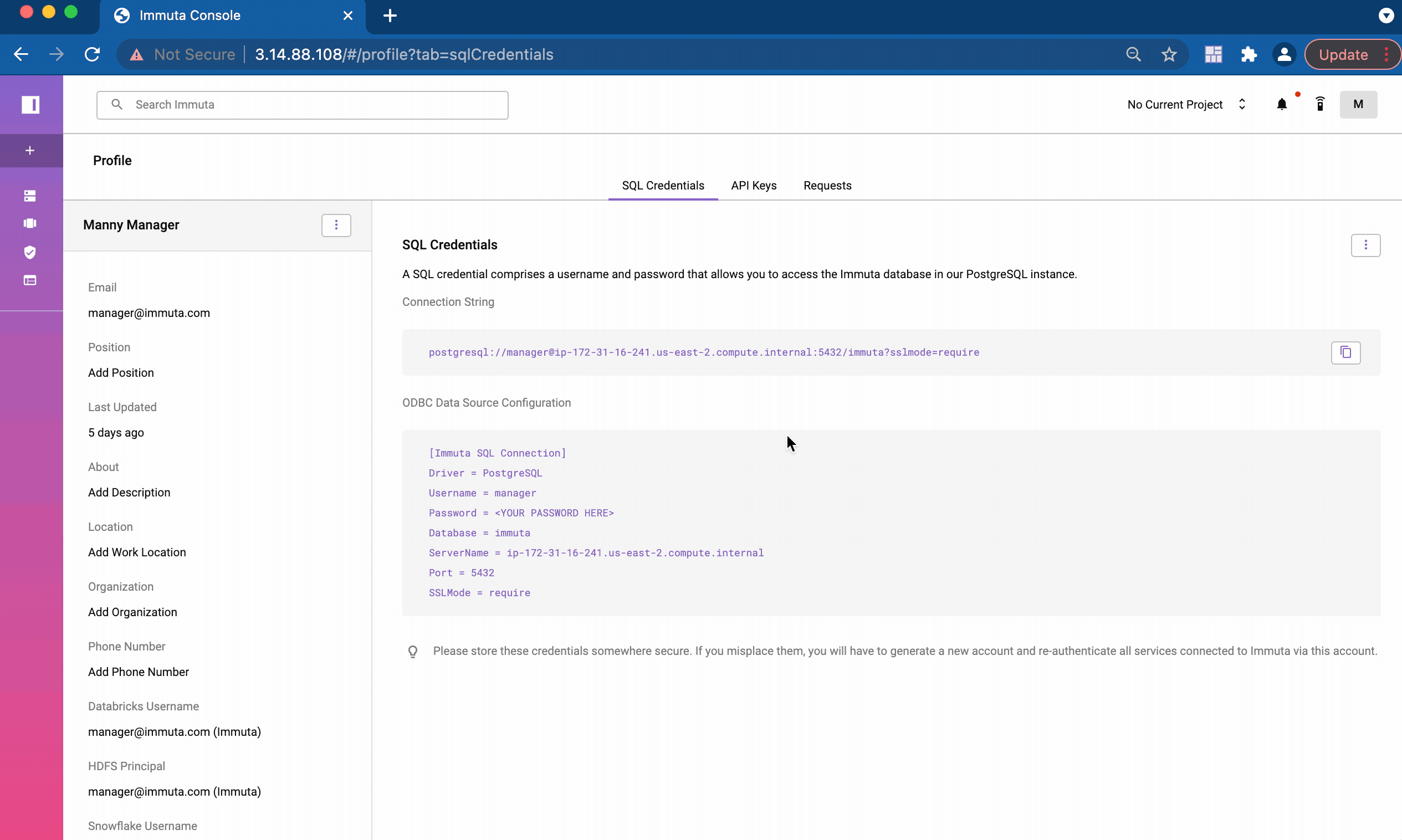Click Add Position link
The width and height of the screenshot is (1402, 840).
coord(121,372)
